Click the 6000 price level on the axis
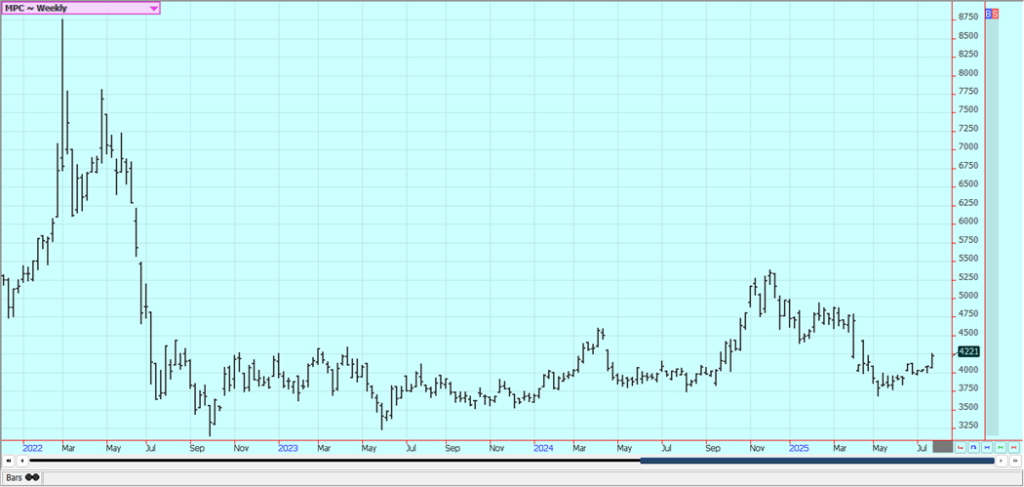The height and width of the screenshot is (487, 1024). click(x=968, y=221)
